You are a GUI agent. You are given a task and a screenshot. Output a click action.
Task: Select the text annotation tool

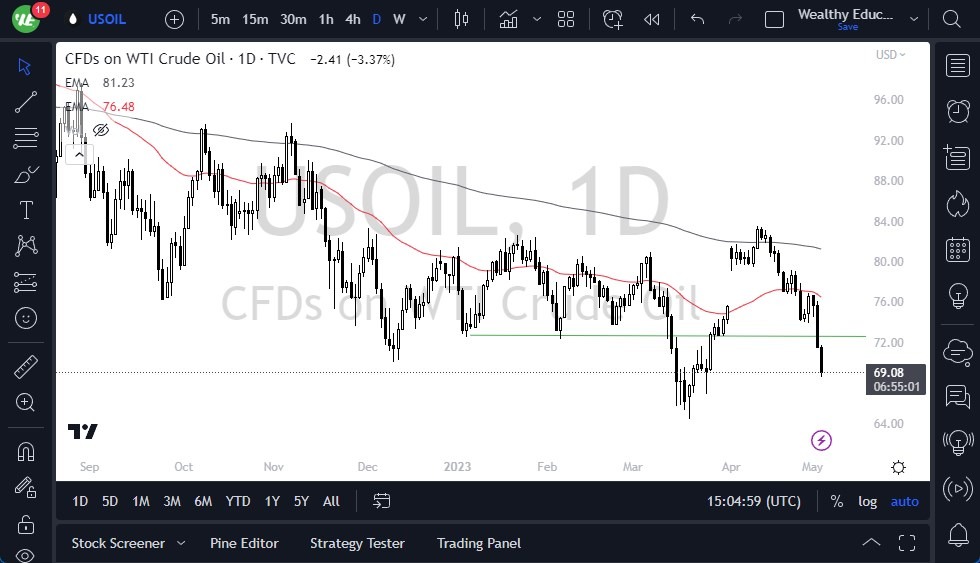tap(25, 210)
